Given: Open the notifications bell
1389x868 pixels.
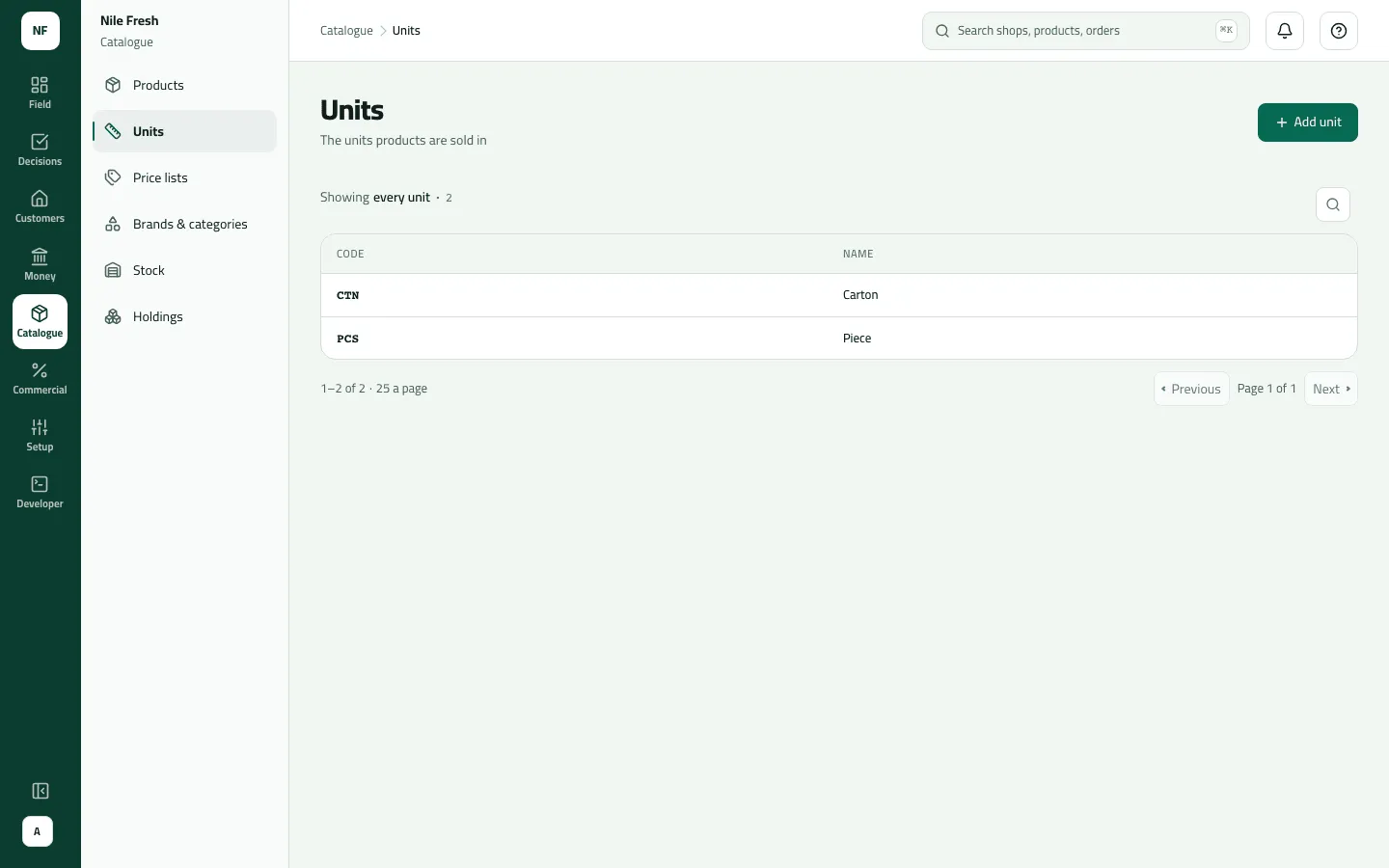Looking at the screenshot, I should (x=1285, y=31).
